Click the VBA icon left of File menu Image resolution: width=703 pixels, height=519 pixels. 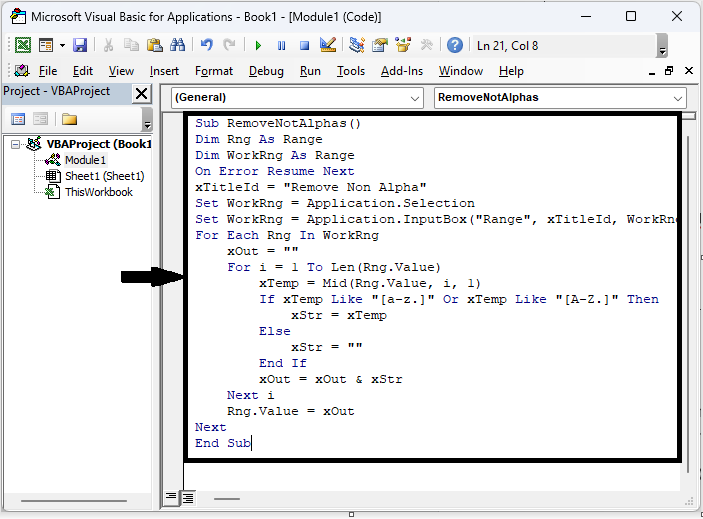[x=22, y=71]
